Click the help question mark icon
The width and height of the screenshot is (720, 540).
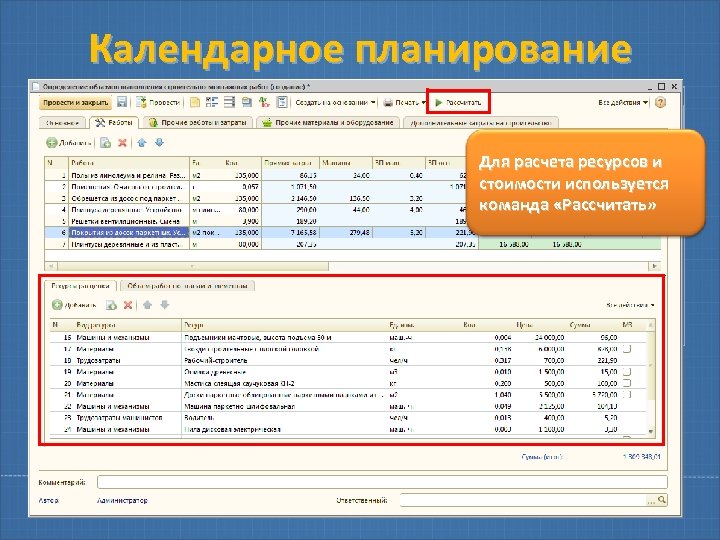(x=660, y=102)
